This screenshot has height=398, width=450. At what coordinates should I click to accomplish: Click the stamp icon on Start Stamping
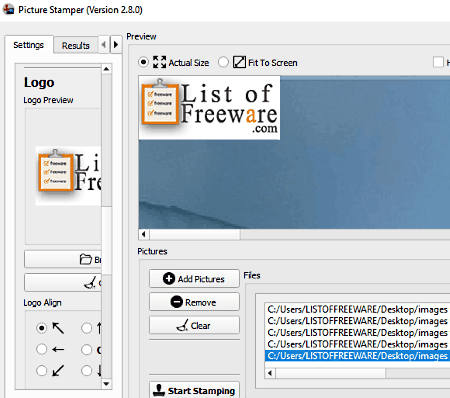point(159,390)
